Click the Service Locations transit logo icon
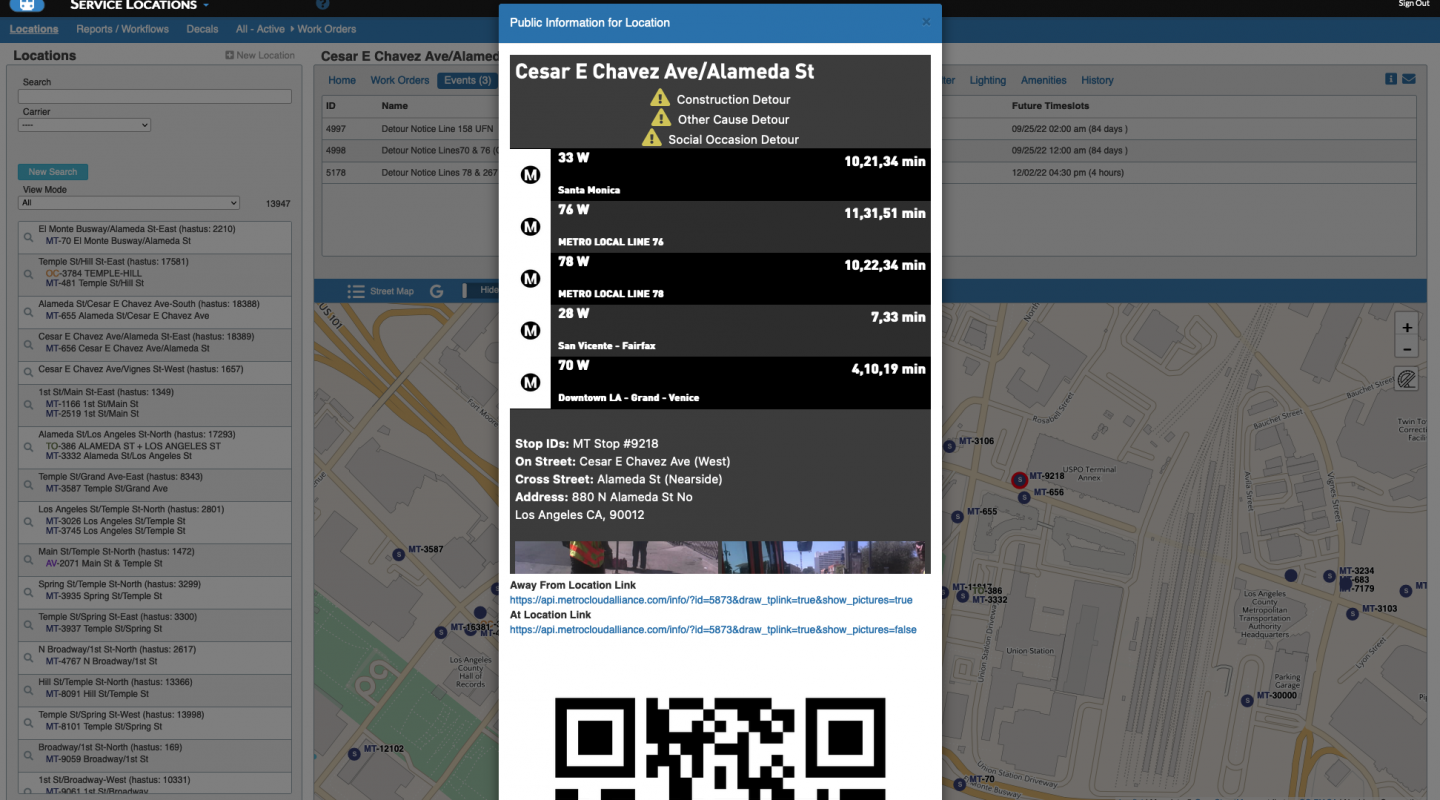 [x=26, y=5]
